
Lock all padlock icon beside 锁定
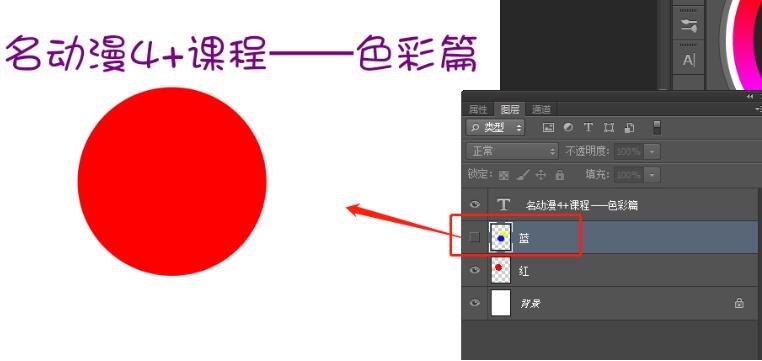[559, 175]
